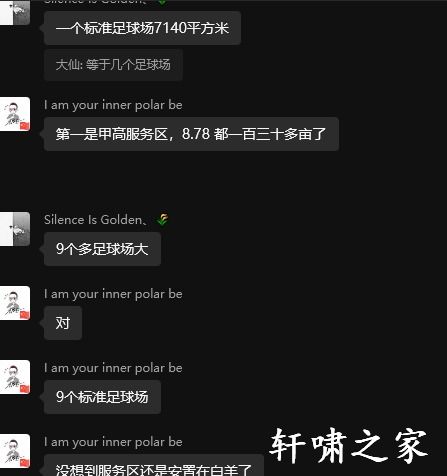Select the 对 message bubble
This screenshot has width=447, height=476.
[63, 323]
